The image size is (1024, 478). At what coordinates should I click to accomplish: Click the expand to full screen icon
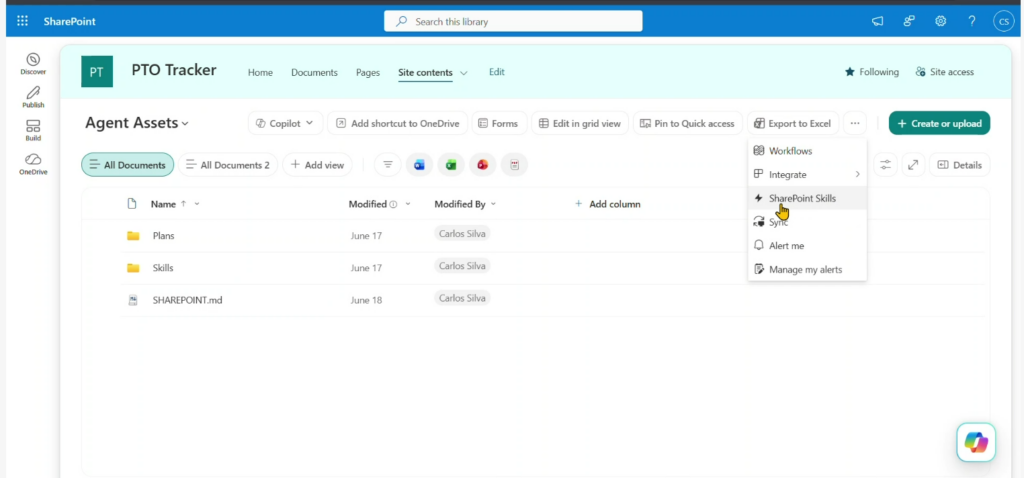(913, 165)
